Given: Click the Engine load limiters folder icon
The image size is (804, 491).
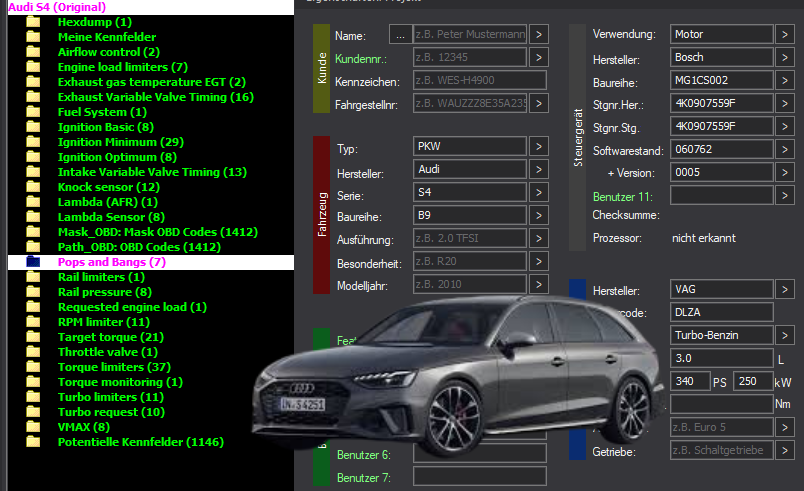Looking at the screenshot, I should click(x=33, y=67).
